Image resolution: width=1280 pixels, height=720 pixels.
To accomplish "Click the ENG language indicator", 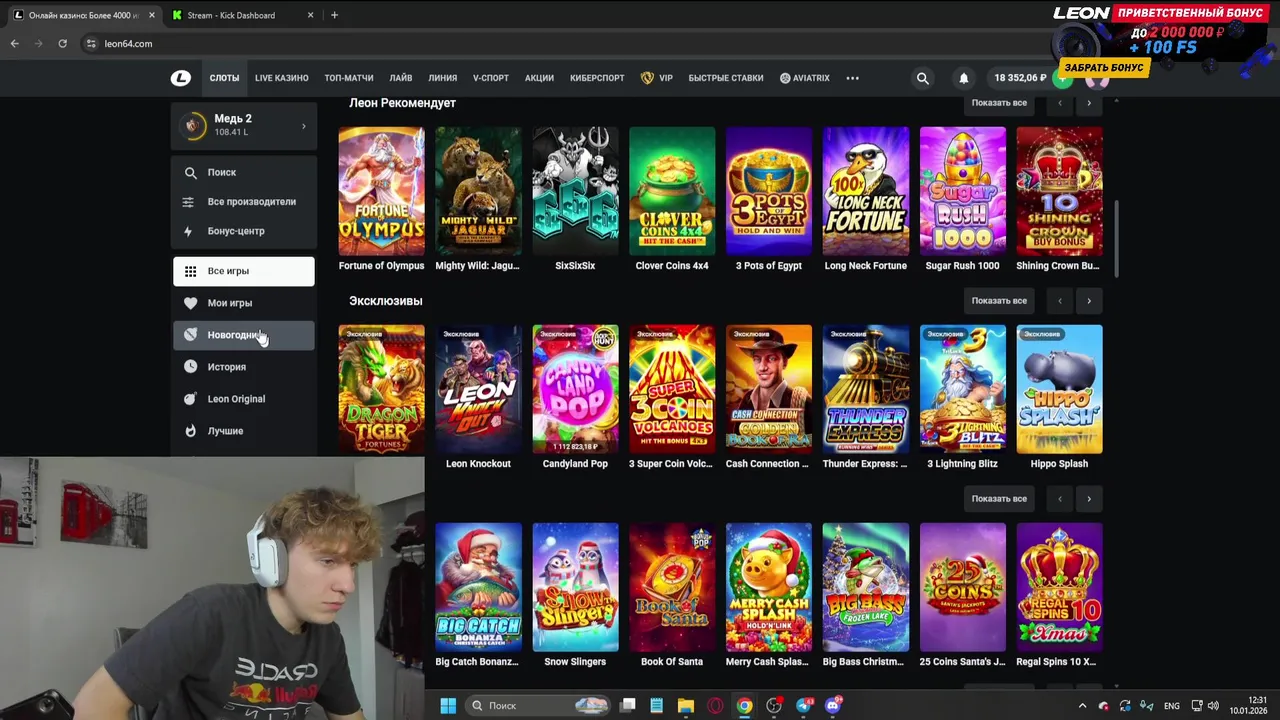I will pyautogui.click(x=1171, y=706).
